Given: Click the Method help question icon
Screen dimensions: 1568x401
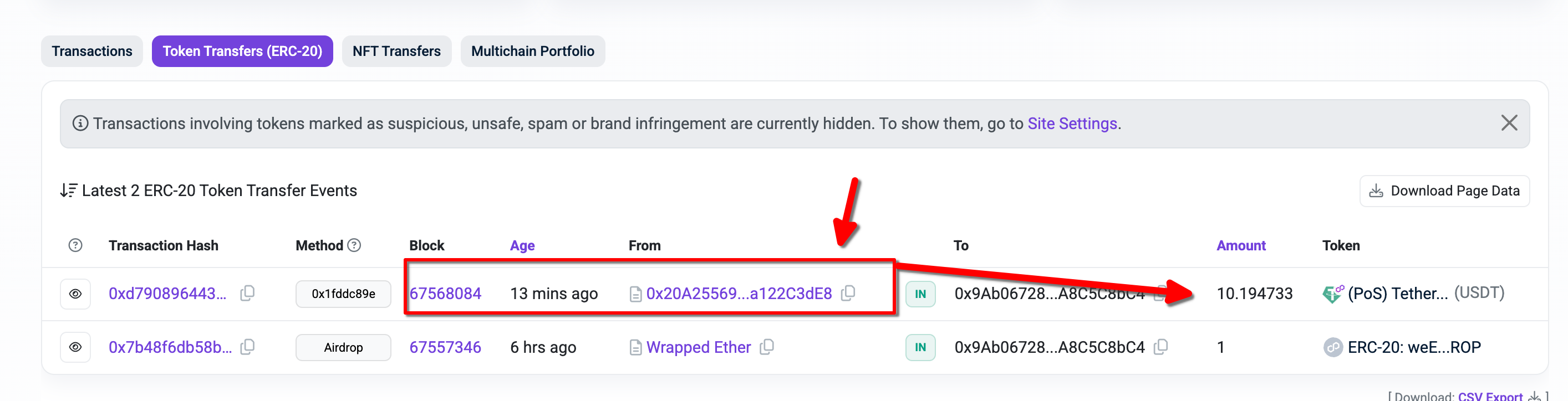Looking at the screenshot, I should 354,245.
